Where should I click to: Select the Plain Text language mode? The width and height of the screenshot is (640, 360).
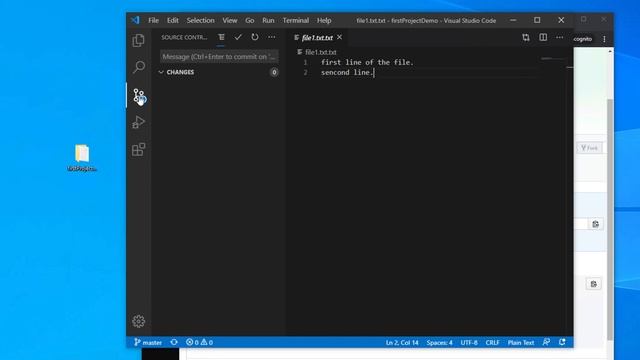pos(521,342)
